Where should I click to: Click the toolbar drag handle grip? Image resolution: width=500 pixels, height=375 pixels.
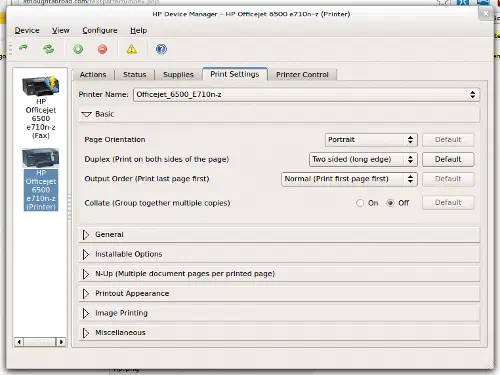coord(11,49)
